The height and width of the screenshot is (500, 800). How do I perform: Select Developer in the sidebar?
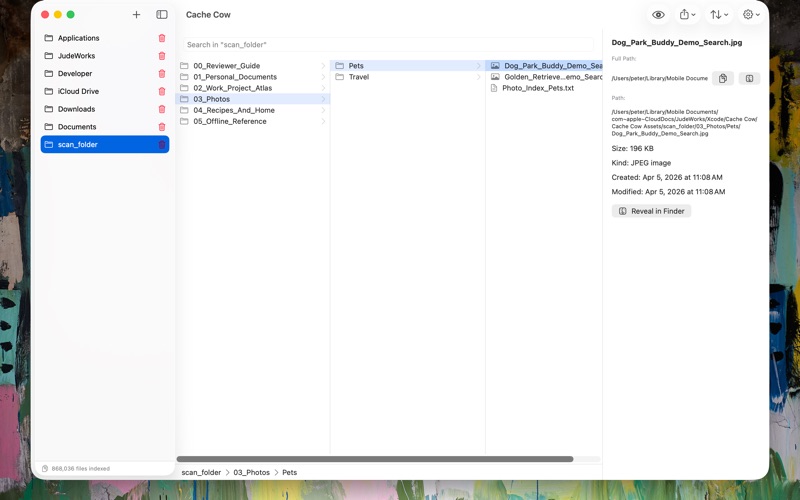click(105, 73)
